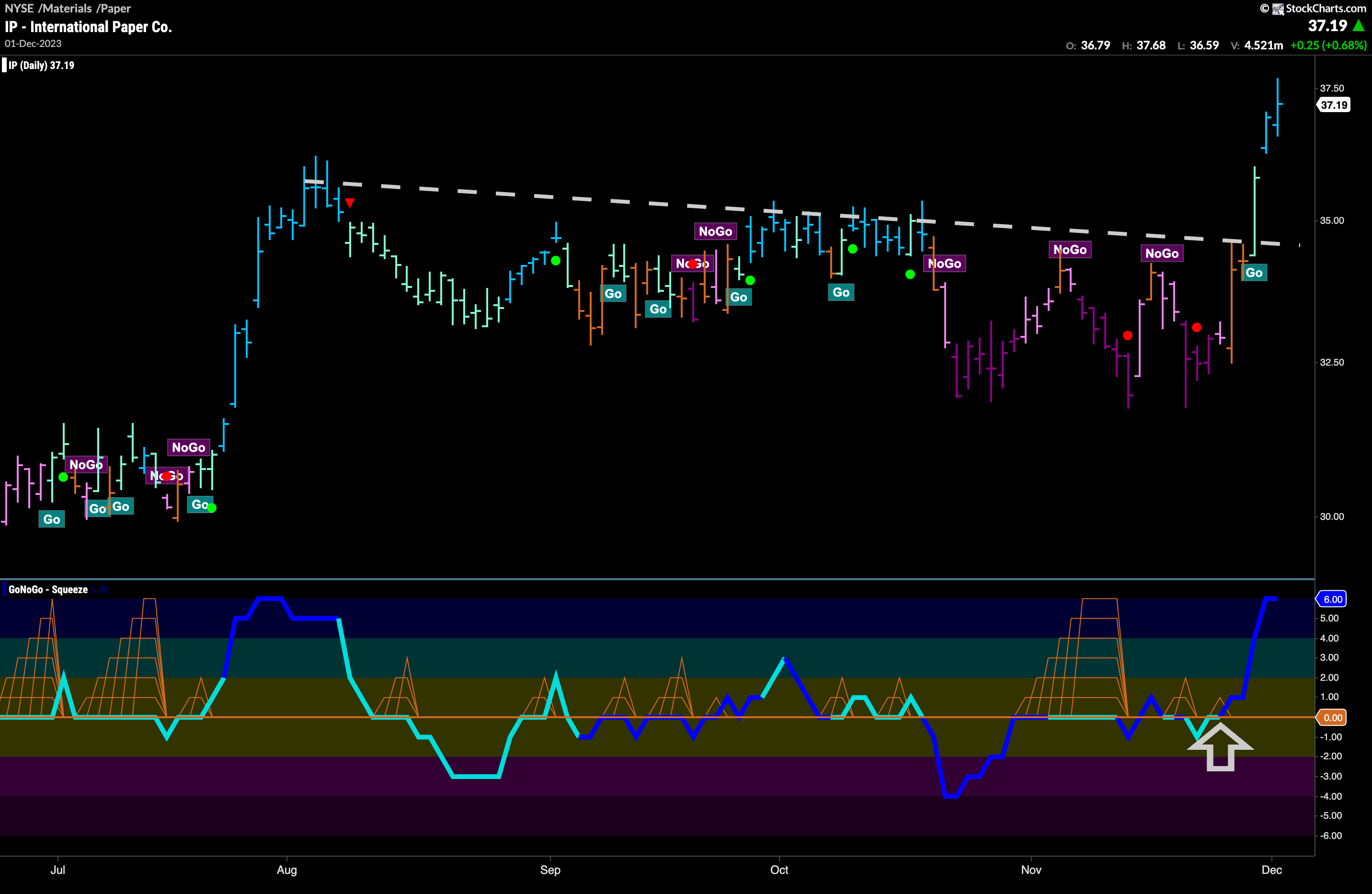1372x894 pixels.
Task: Click the NoGo label in mid November
Action: (x=1162, y=253)
